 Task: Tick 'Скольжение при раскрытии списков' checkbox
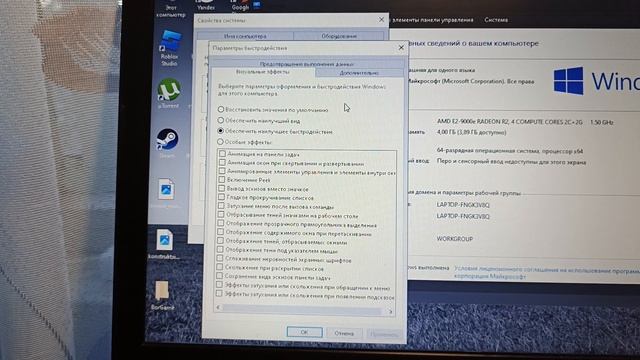click(x=220, y=267)
